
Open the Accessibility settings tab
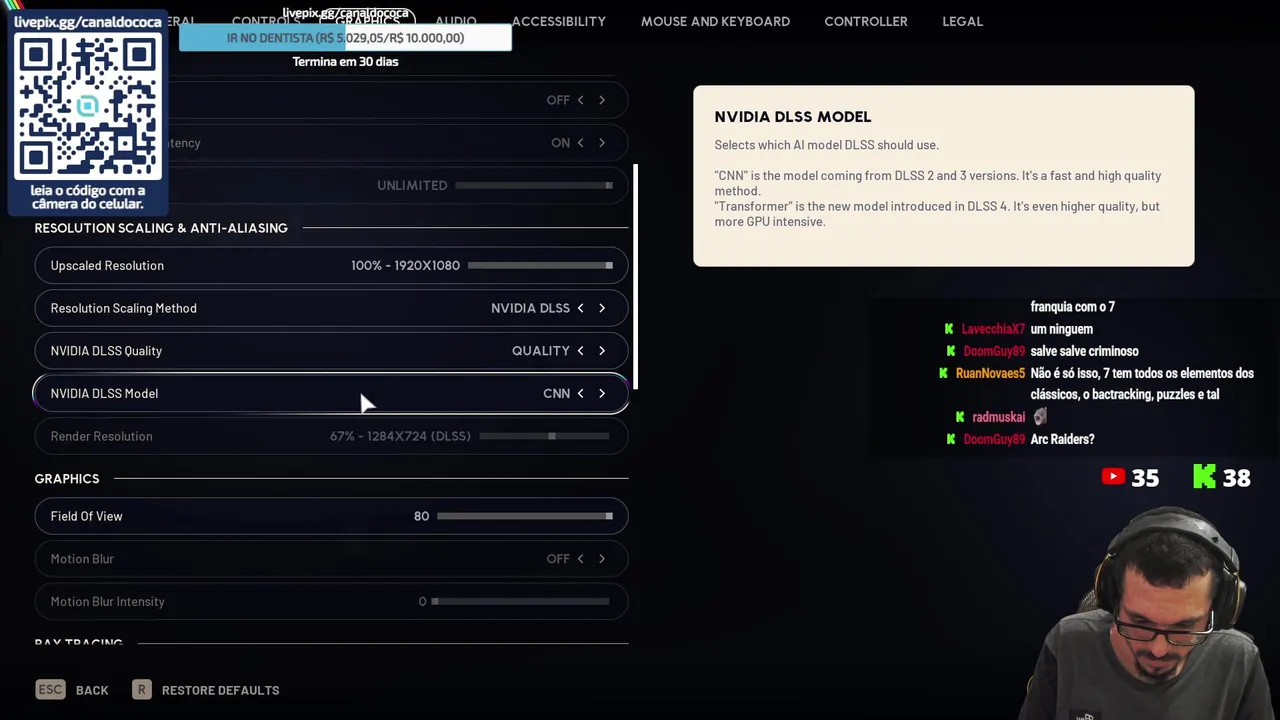[x=558, y=21]
